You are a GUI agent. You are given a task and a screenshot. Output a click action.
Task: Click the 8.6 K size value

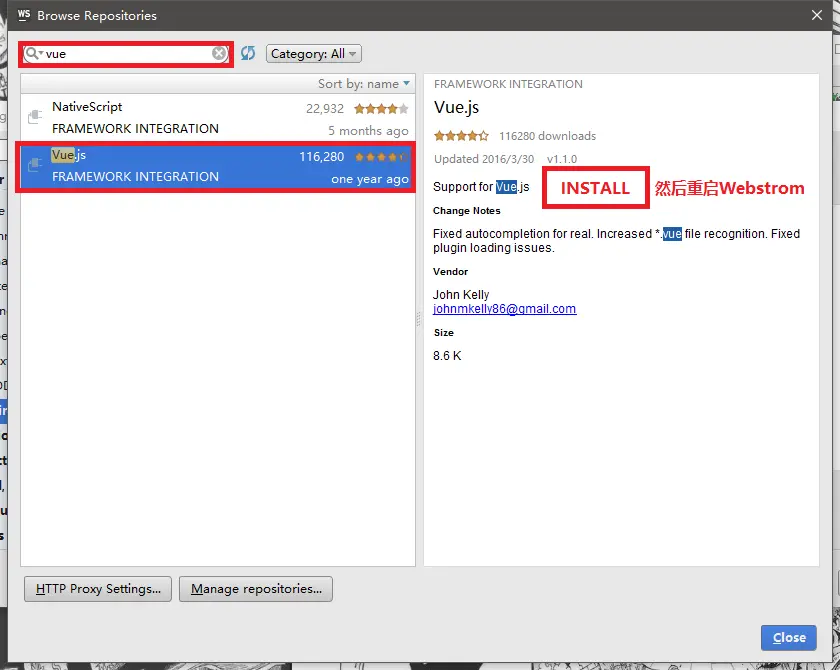(447, 356)
